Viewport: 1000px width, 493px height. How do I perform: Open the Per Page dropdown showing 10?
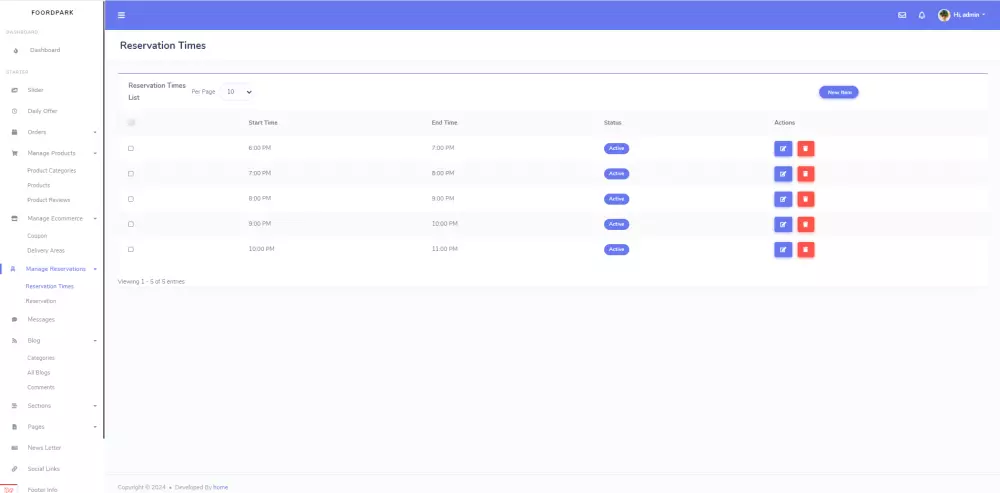point(238,92)
